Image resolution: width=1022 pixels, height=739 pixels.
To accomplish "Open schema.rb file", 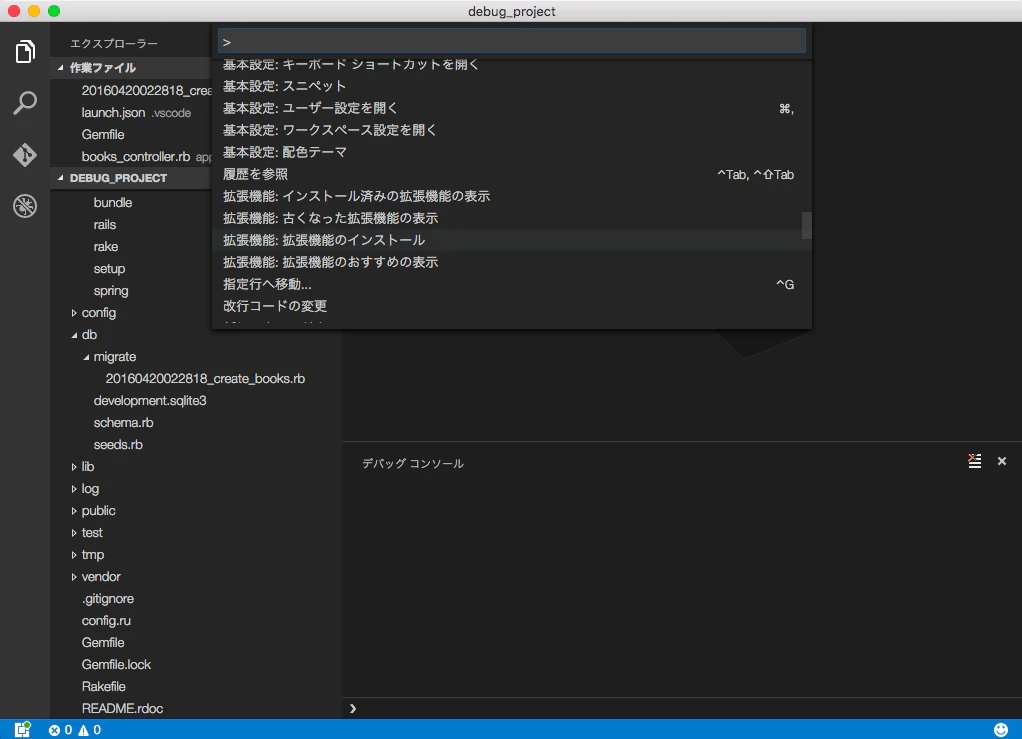I will [123, 423].
